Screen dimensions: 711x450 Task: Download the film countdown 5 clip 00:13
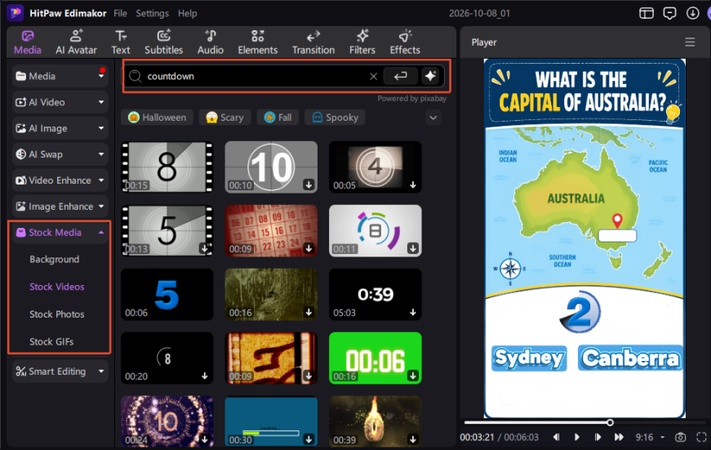pyautogui.click(x=205, y=249)
